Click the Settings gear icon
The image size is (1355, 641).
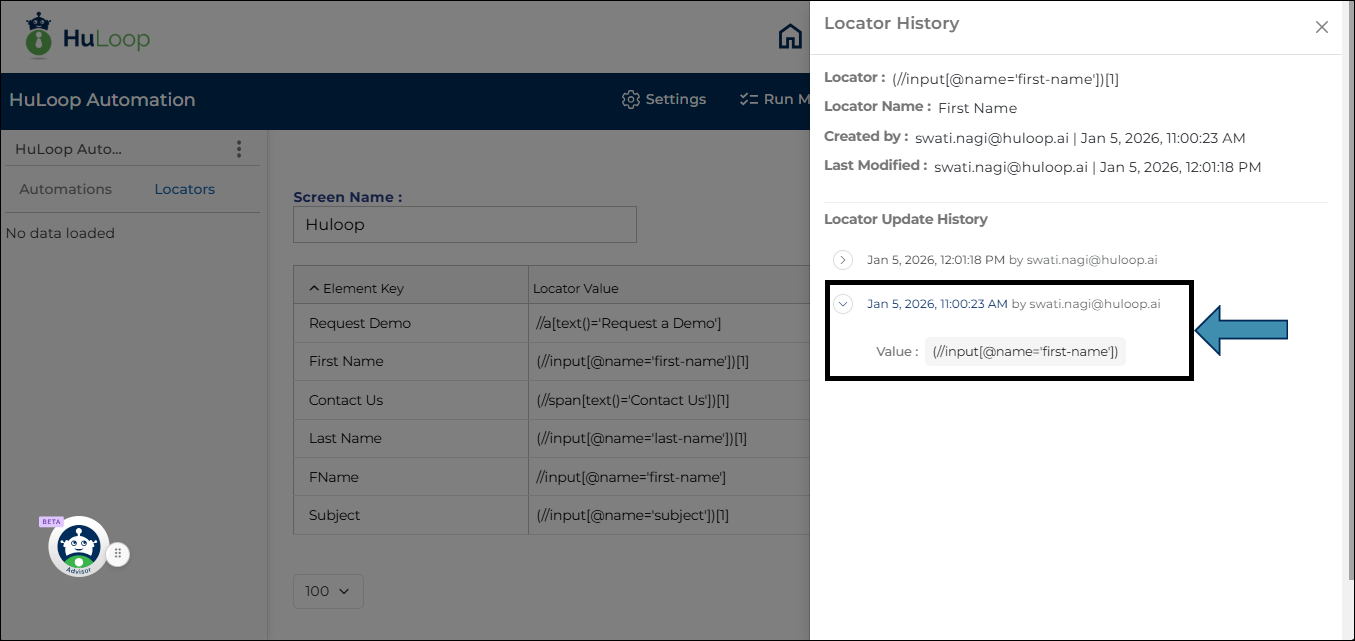point(630,99)
